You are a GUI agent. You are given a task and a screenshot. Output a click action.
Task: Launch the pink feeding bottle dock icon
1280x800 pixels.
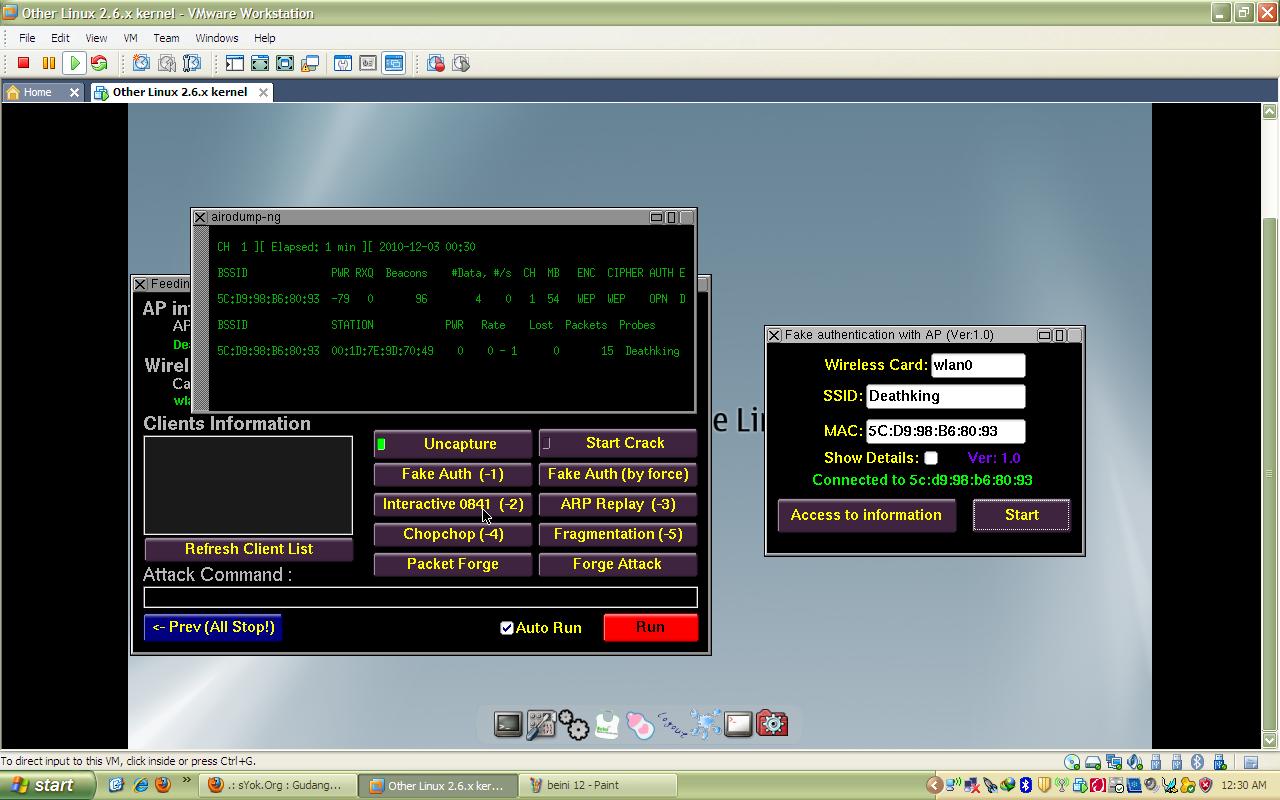pos(640,723)
